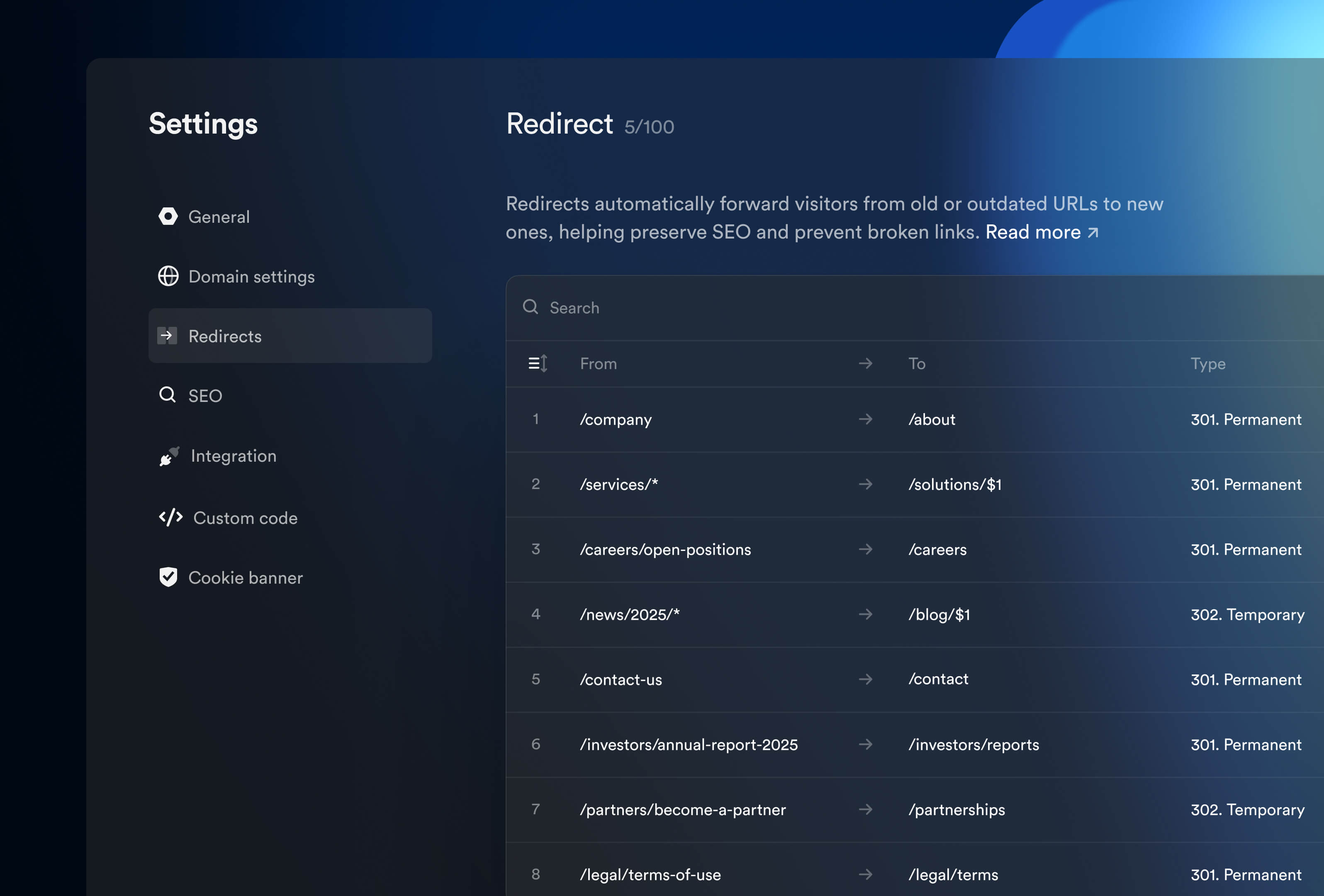
Task: Click the /about destination path
Action: (x=932, y=419)
